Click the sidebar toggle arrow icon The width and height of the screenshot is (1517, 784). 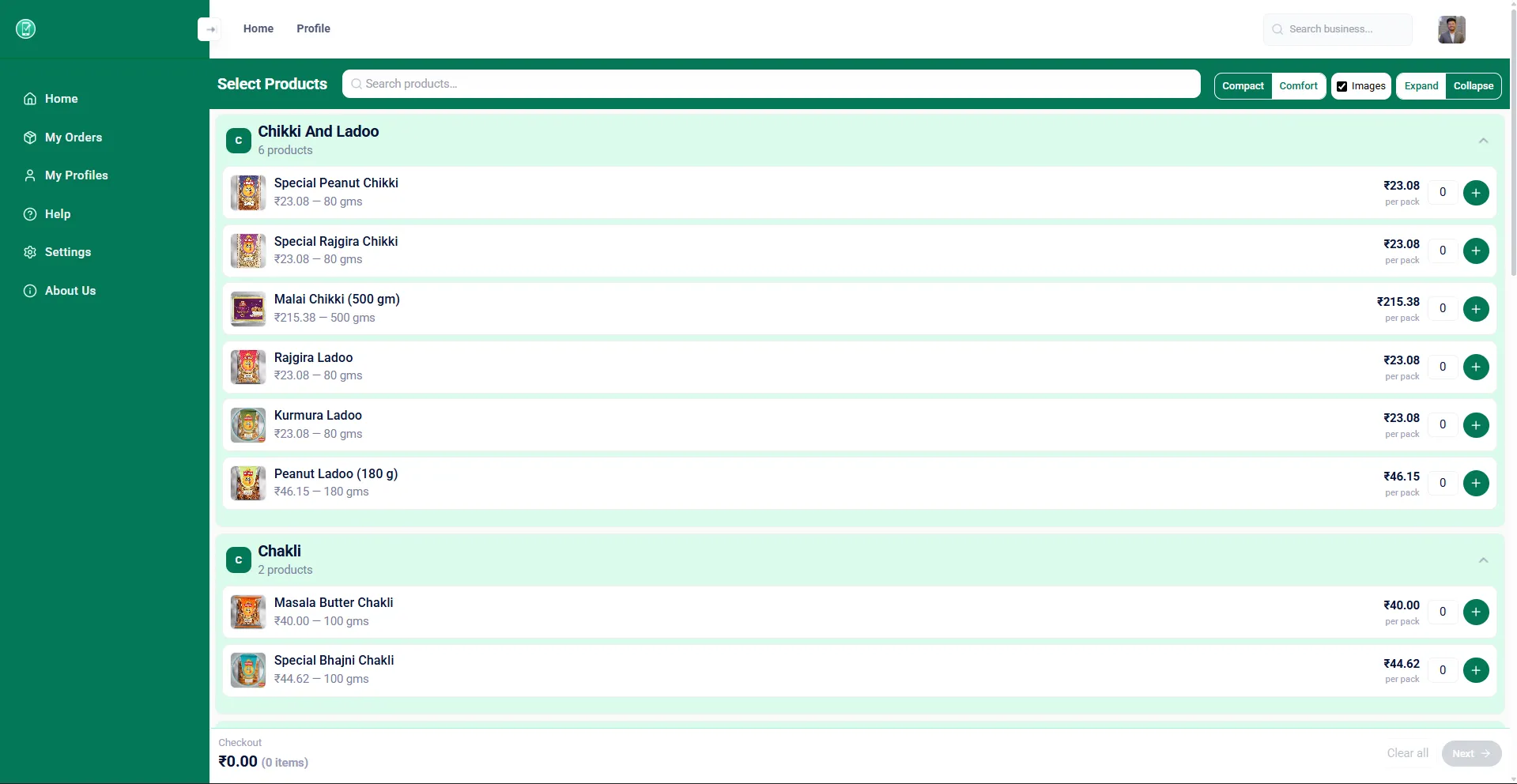coord(209,29)
